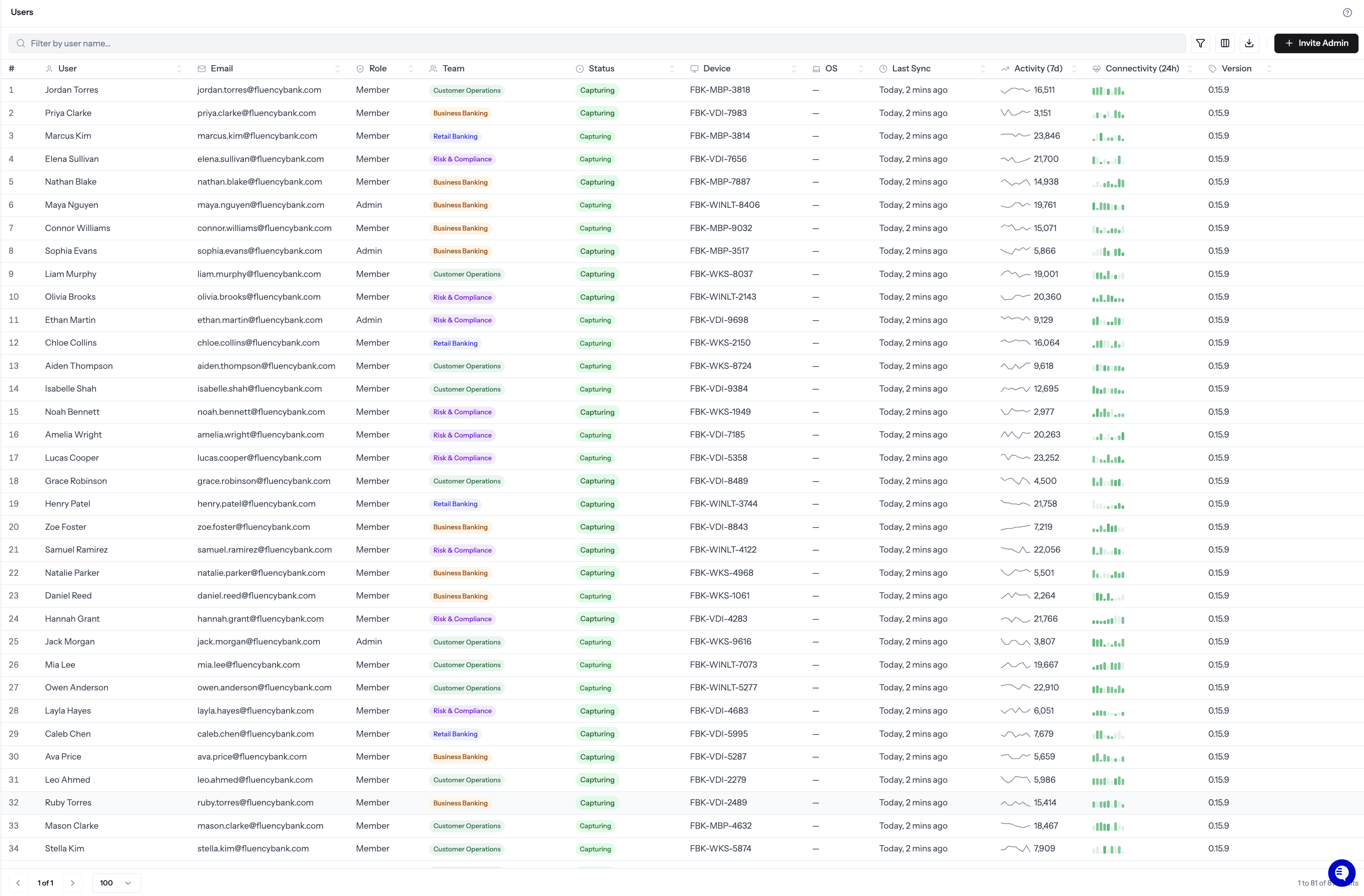Select user Isabelle Shah
The height and width of the screenshot is (896, 1364).
click(x=71, y=388)
